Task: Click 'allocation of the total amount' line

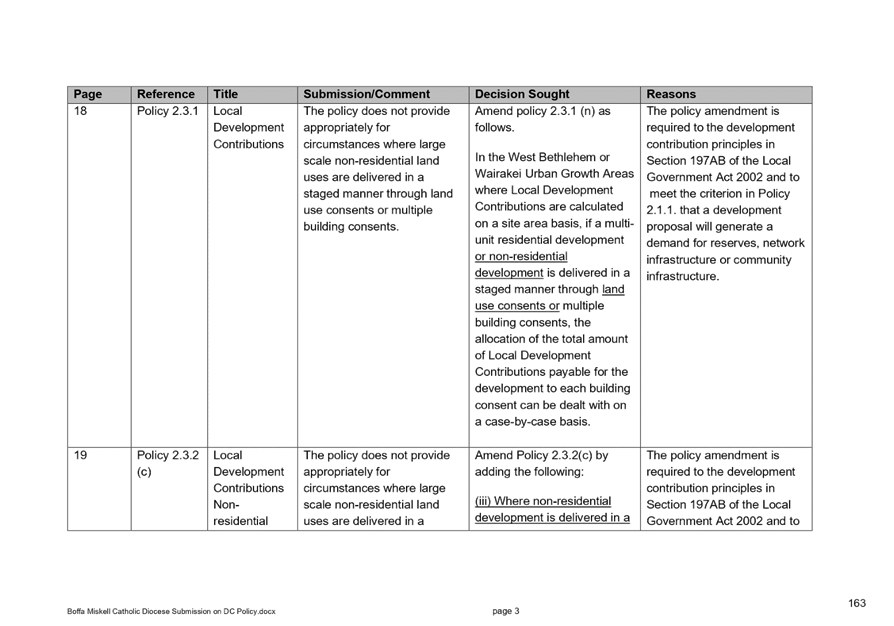Action: (551, 339)
